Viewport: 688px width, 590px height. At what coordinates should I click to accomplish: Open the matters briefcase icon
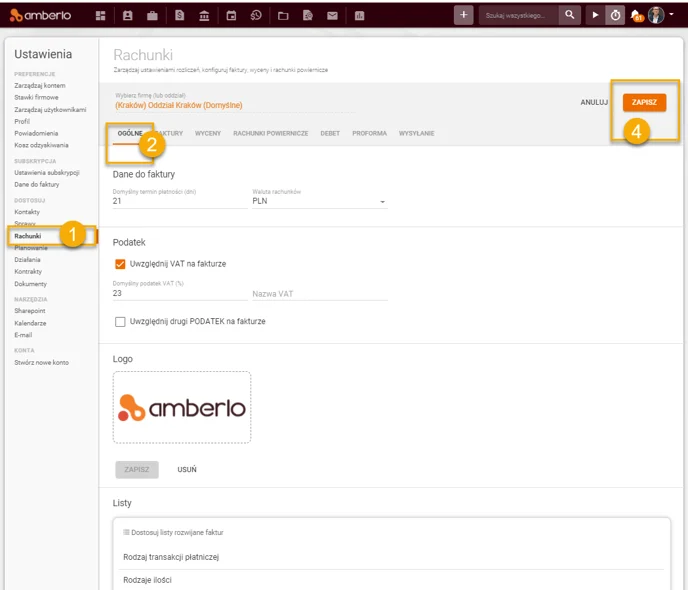(152, 16)
